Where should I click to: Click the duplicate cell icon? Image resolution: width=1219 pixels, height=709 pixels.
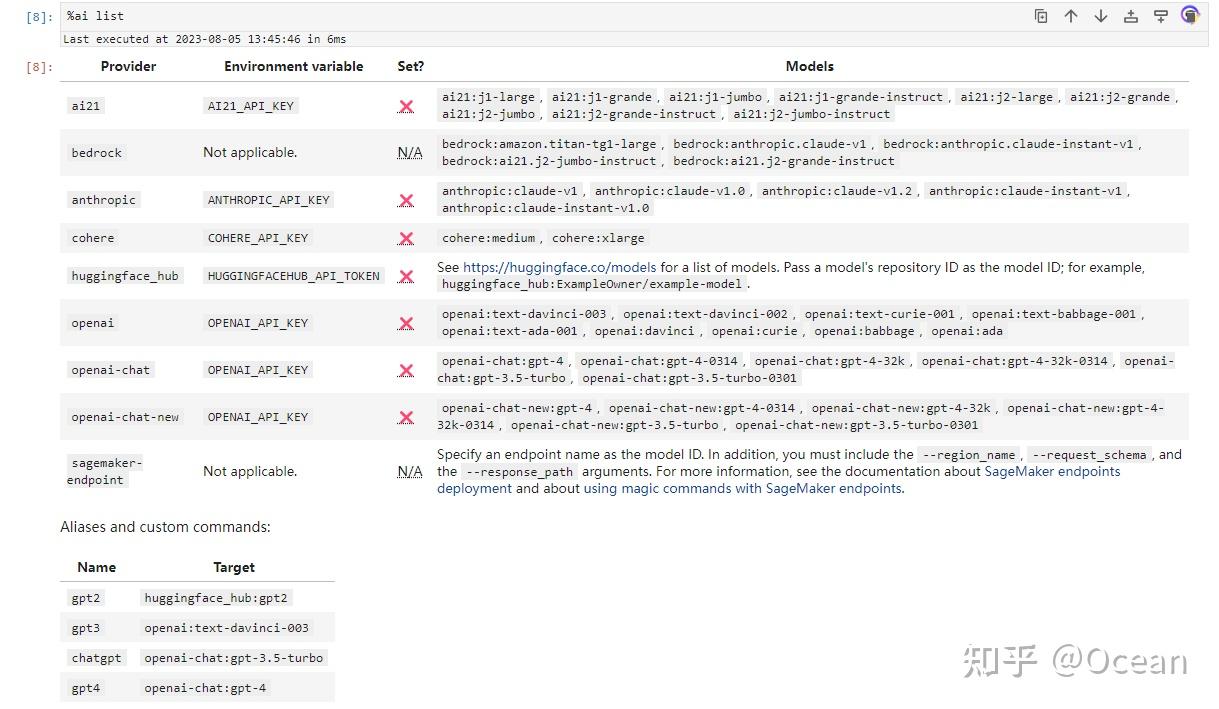point(1041,16)
